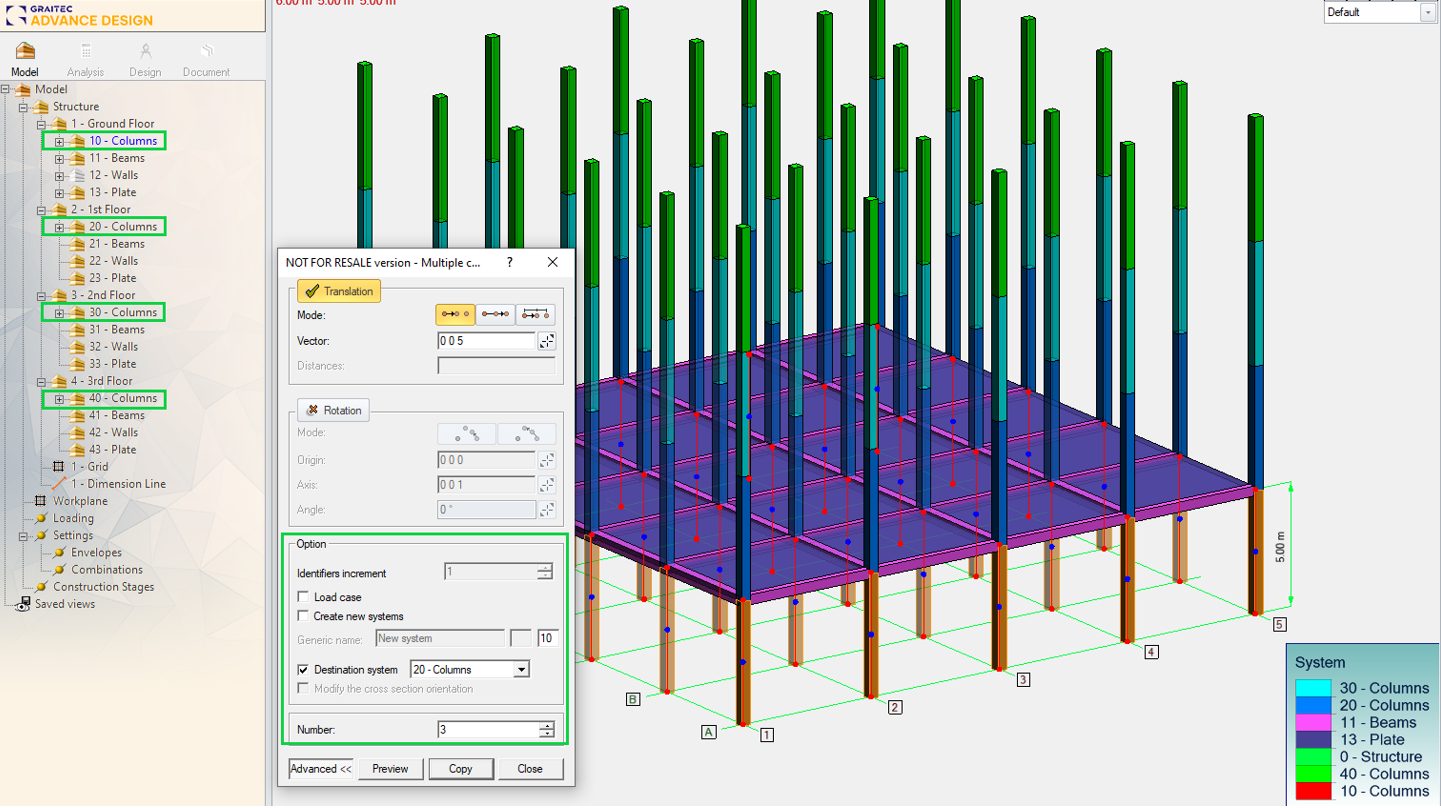
Task: Click the Copy button
Action: coord(461,769)
